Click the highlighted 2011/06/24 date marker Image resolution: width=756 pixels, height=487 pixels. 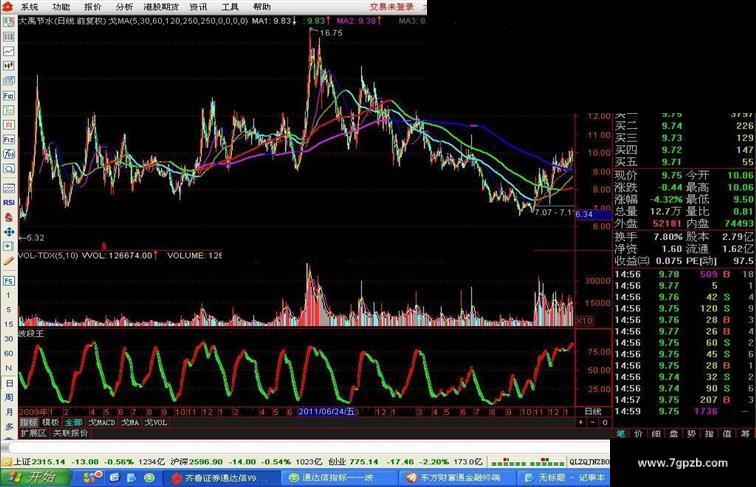click(x=327, y=412)
